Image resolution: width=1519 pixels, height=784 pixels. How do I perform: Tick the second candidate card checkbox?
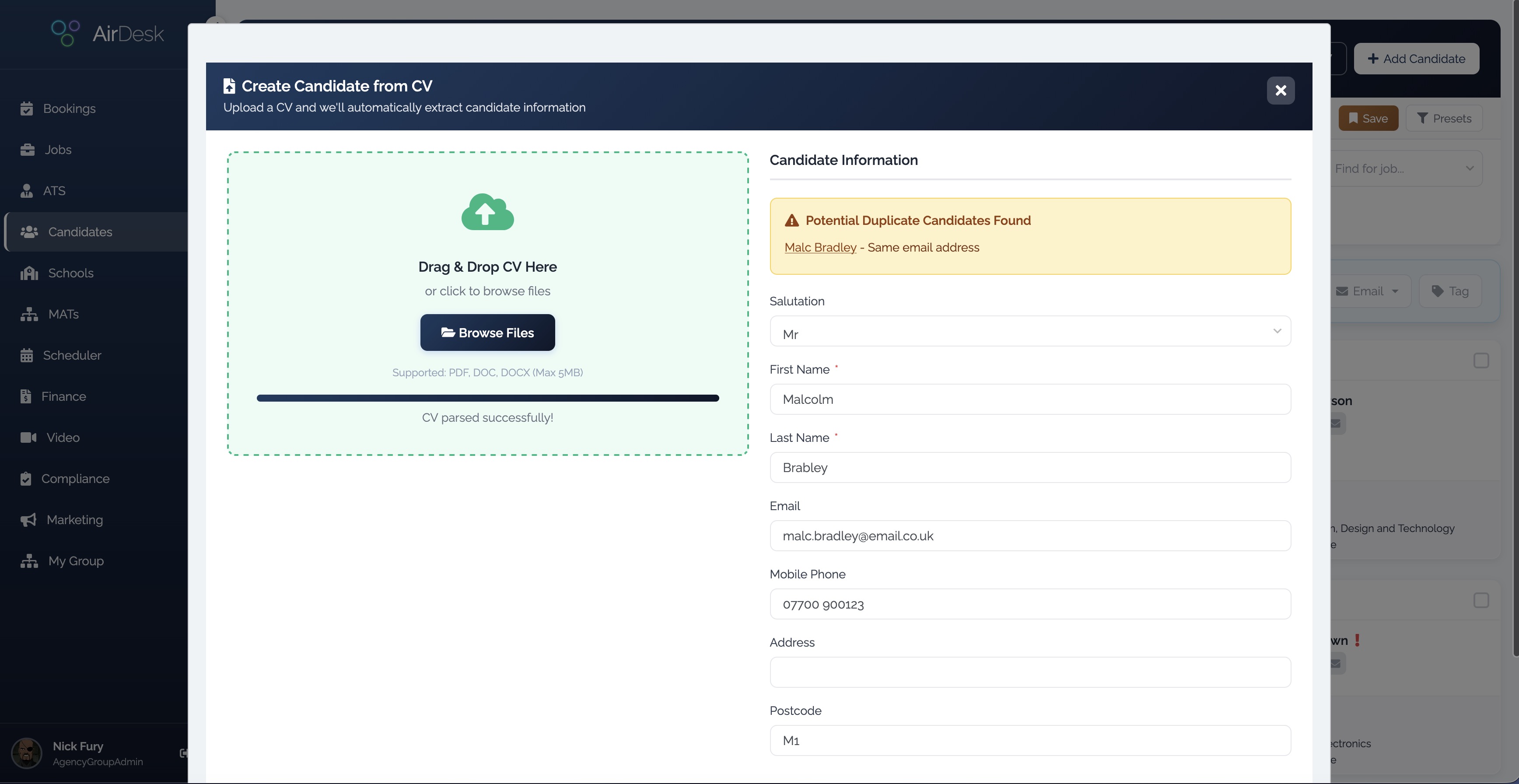click(1480, 601)
